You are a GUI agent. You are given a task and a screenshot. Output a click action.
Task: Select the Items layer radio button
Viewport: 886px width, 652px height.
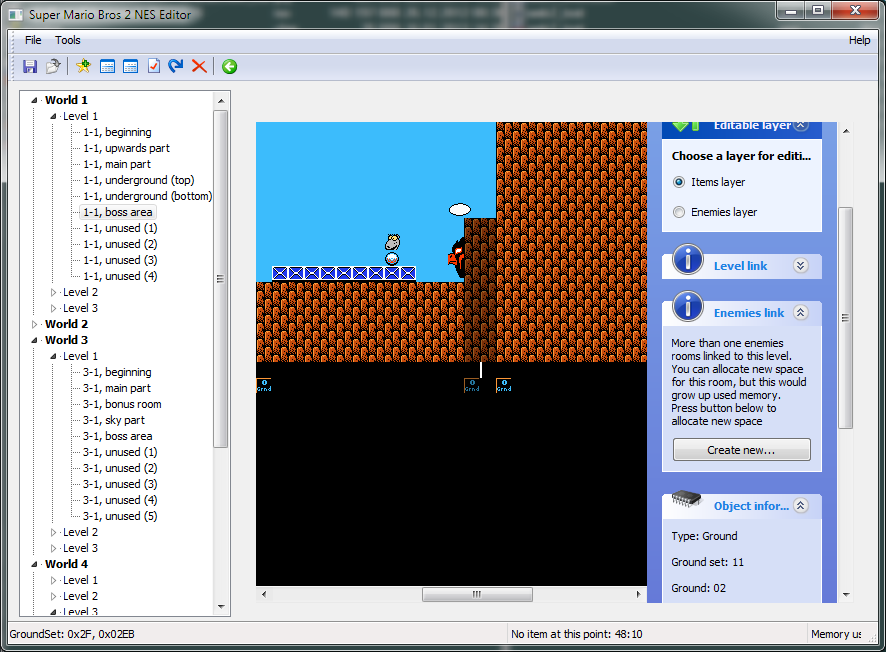click(679, 182)
